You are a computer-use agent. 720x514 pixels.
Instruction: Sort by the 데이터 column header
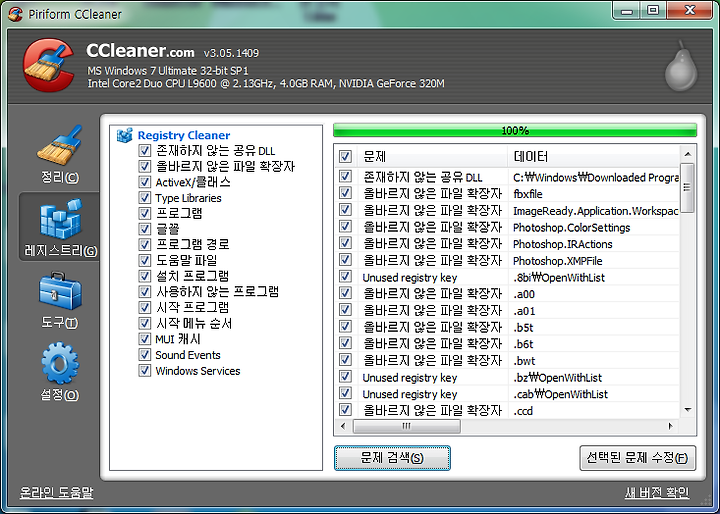click(594, 157)
